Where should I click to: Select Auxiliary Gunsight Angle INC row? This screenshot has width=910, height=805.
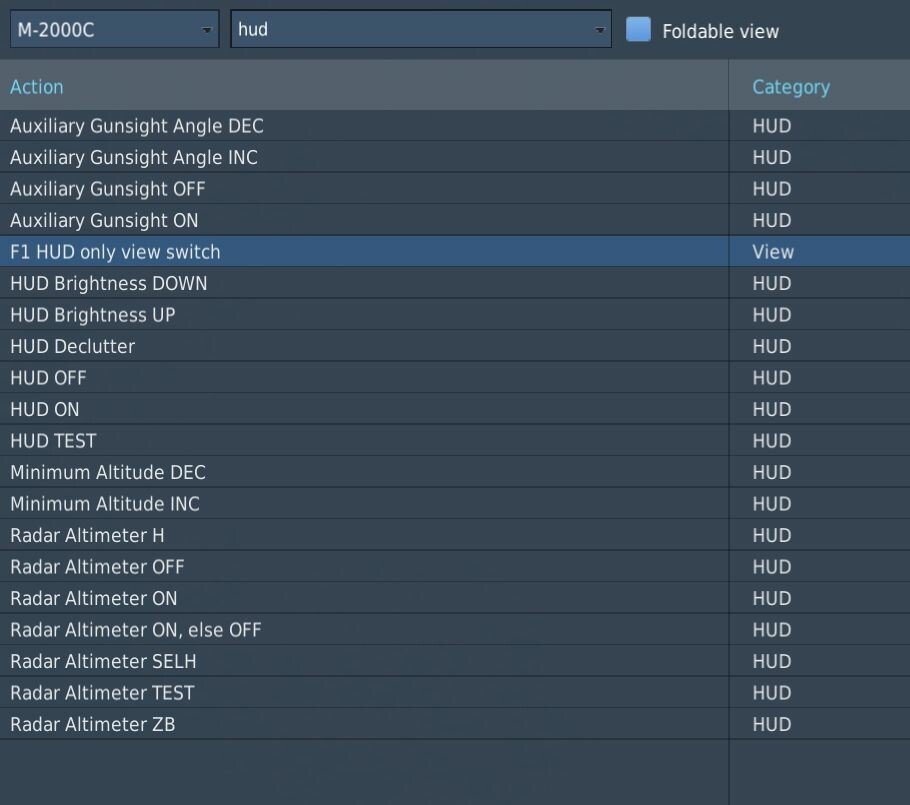pyautogui.click(x=455, y=157)
